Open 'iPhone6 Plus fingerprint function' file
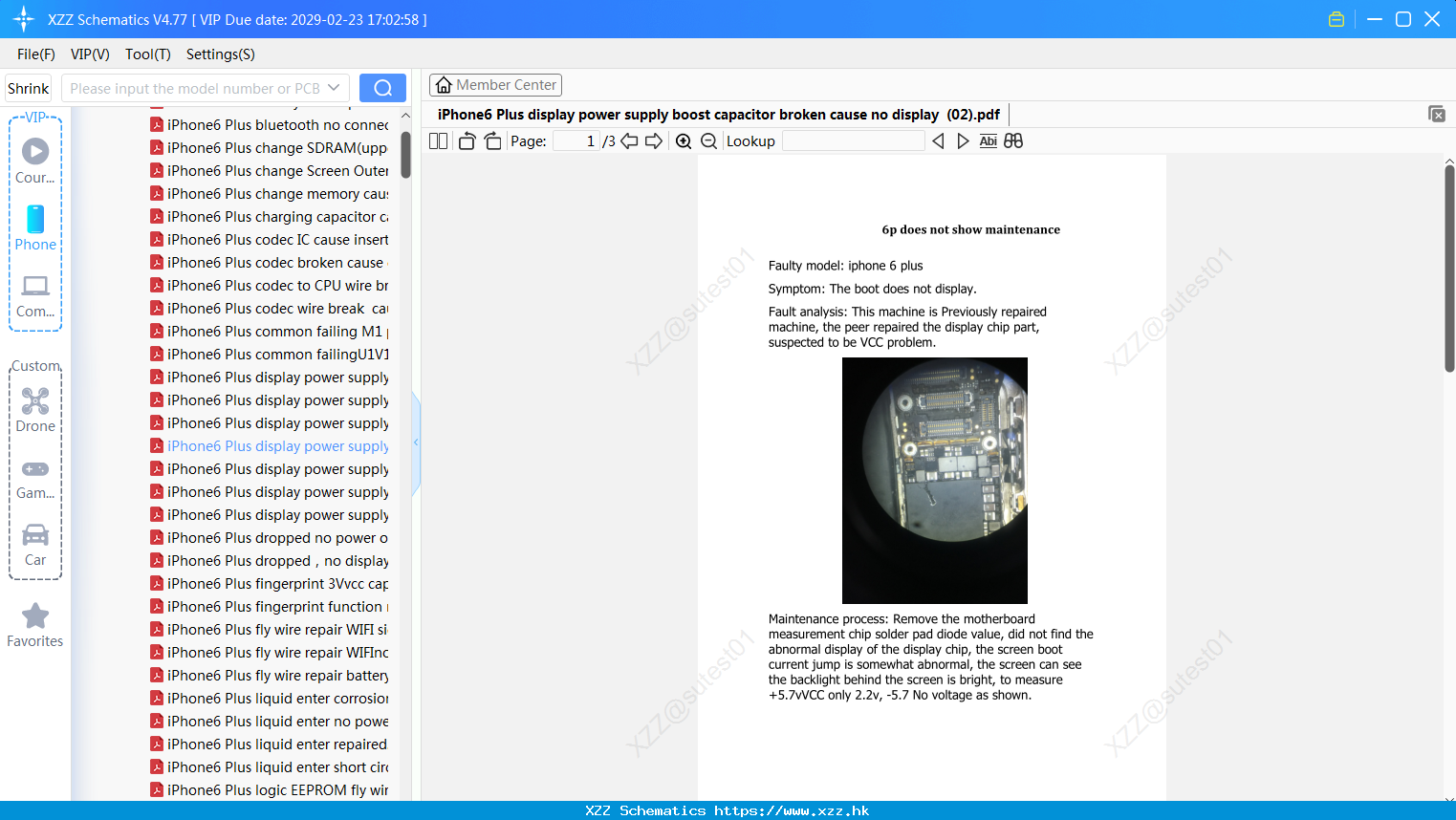The height and width of the screenshot is (820, 1456). click(270, 607)
